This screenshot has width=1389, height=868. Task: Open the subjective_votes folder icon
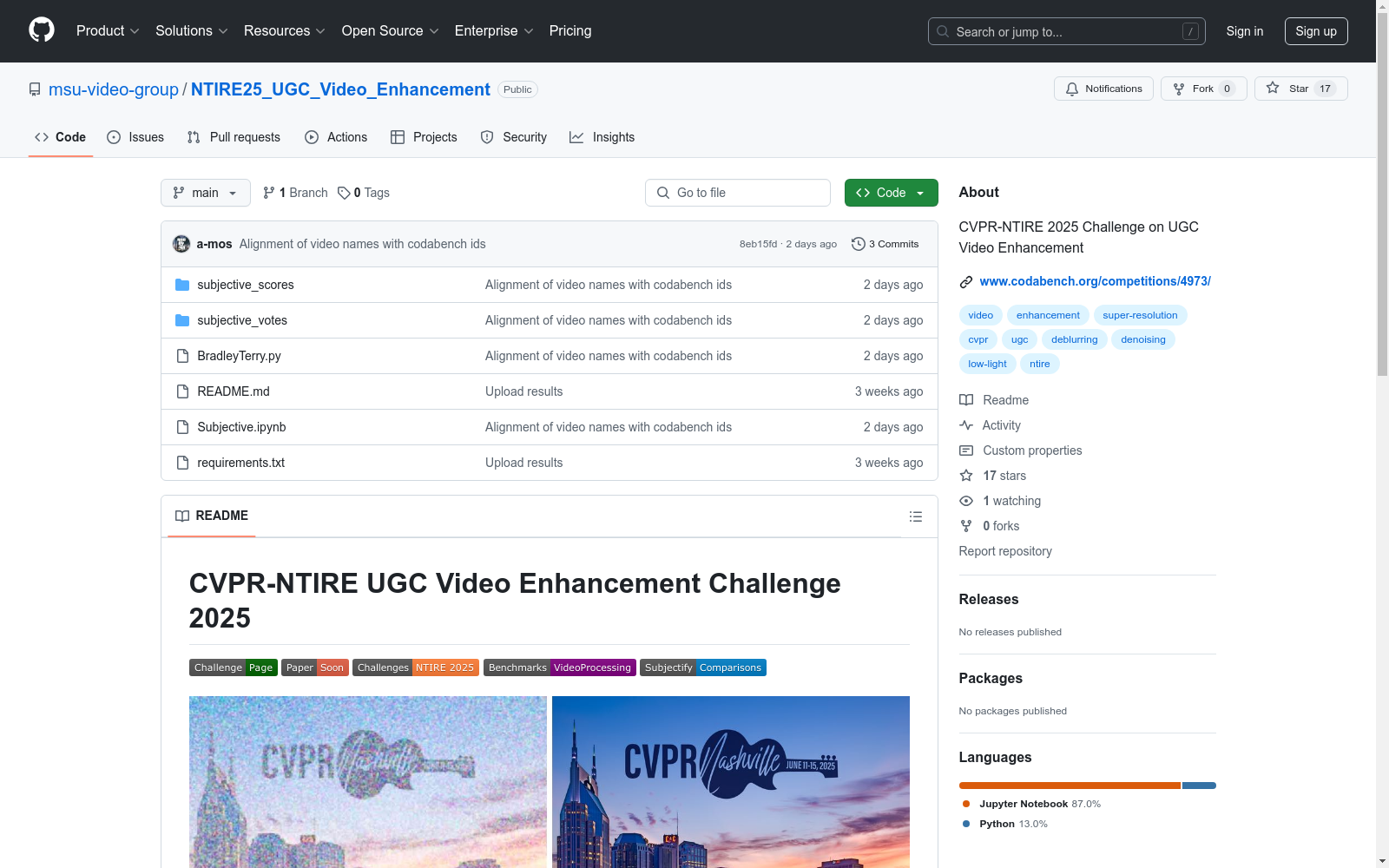pyautogui.click(x=182, y=320)
